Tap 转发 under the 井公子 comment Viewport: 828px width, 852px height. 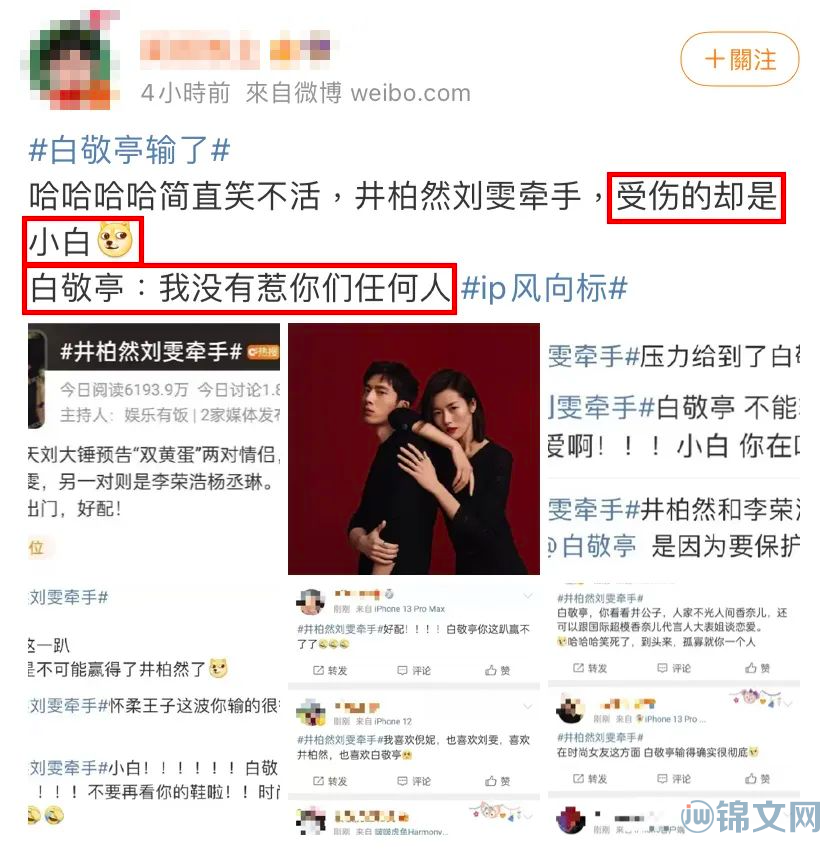click(x=590, y=668)
